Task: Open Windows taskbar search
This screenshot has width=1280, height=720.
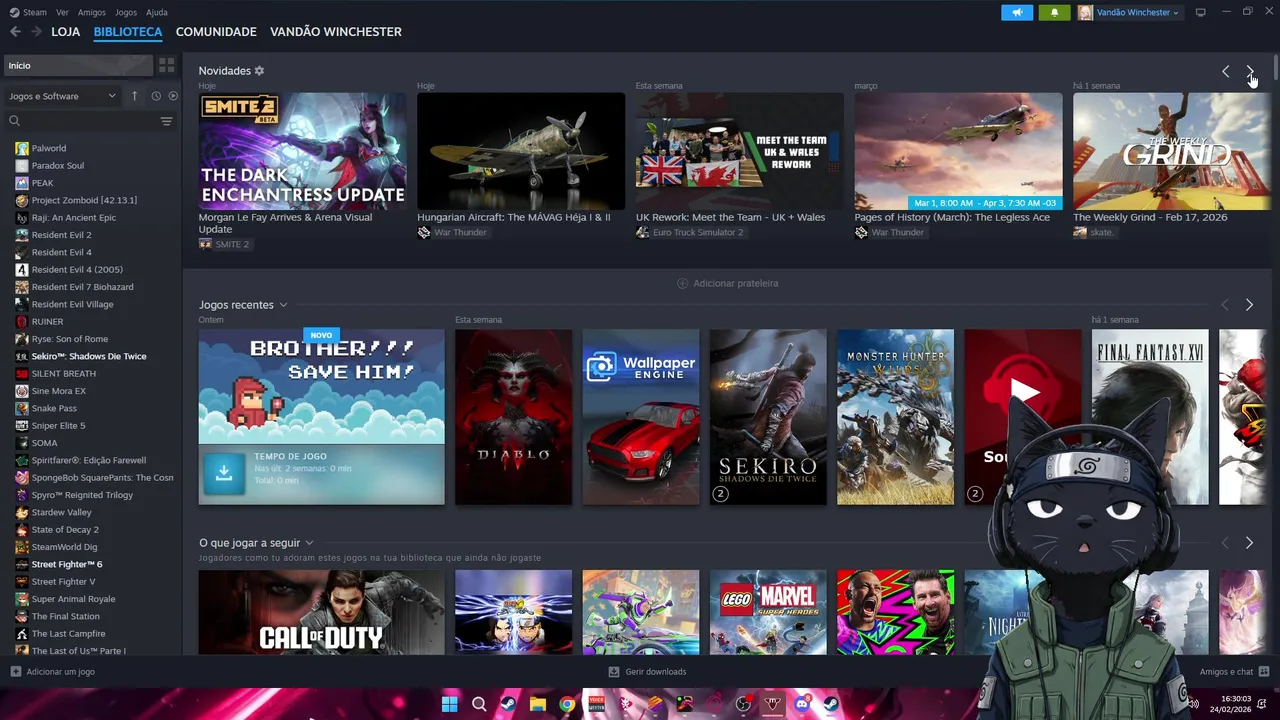Action: click(479, 704)
